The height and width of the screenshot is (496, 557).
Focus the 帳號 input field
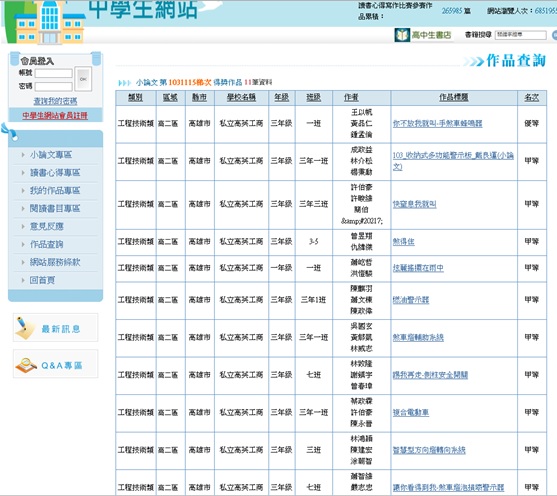[54, 74]
